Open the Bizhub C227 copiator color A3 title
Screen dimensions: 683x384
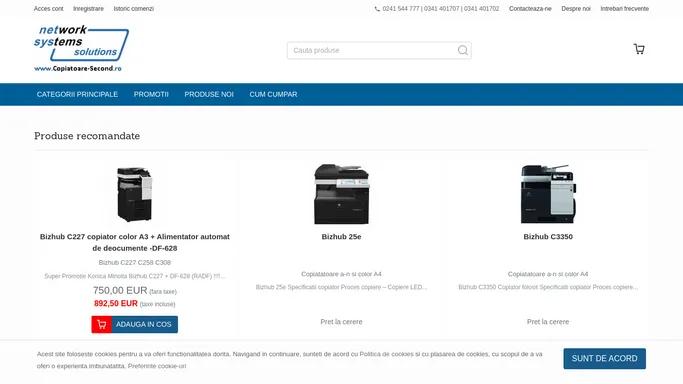tap(135, 243)
